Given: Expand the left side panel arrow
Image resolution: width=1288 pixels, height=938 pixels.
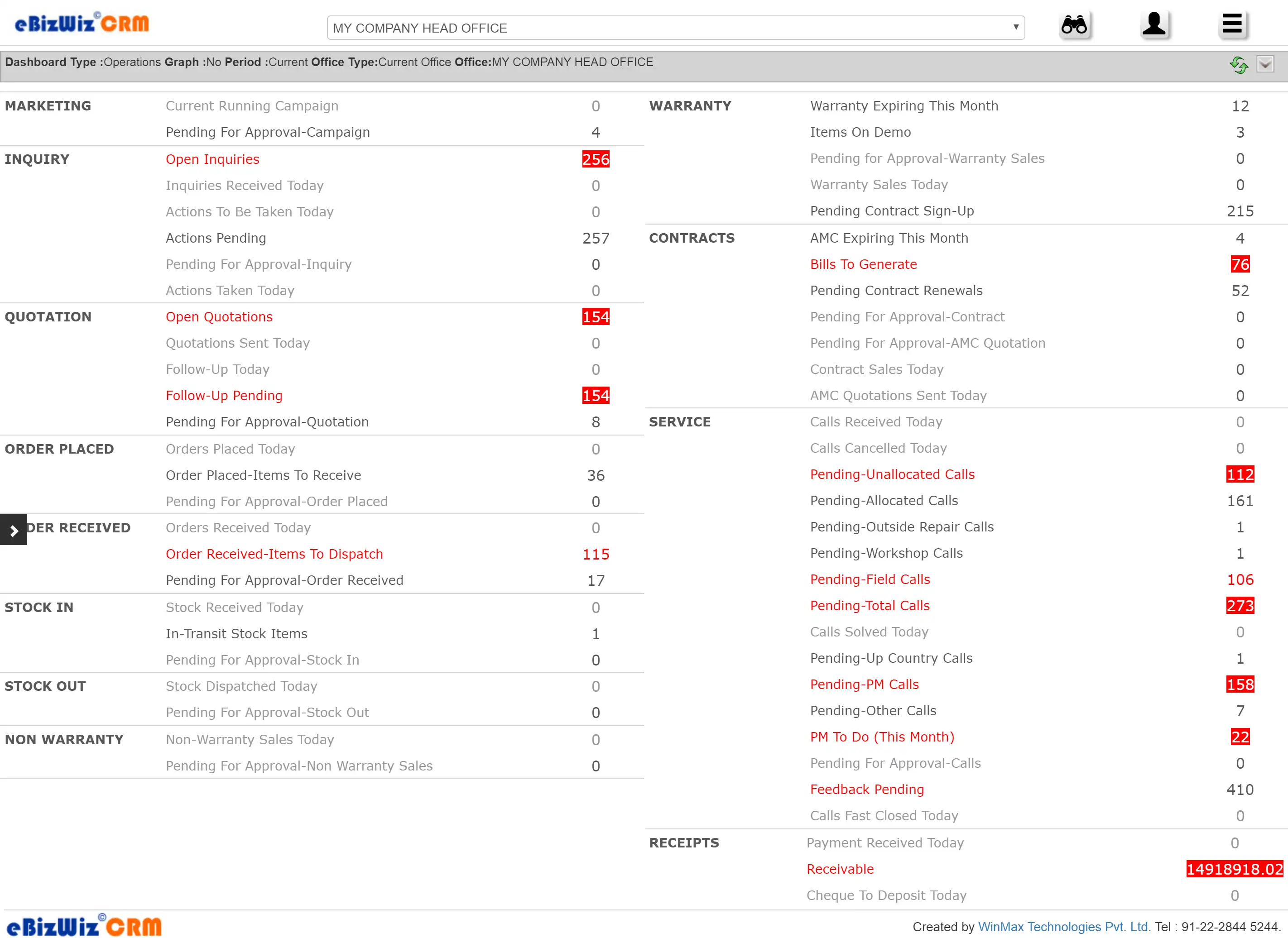Looking at the screenshot, I should coord(14,530).
